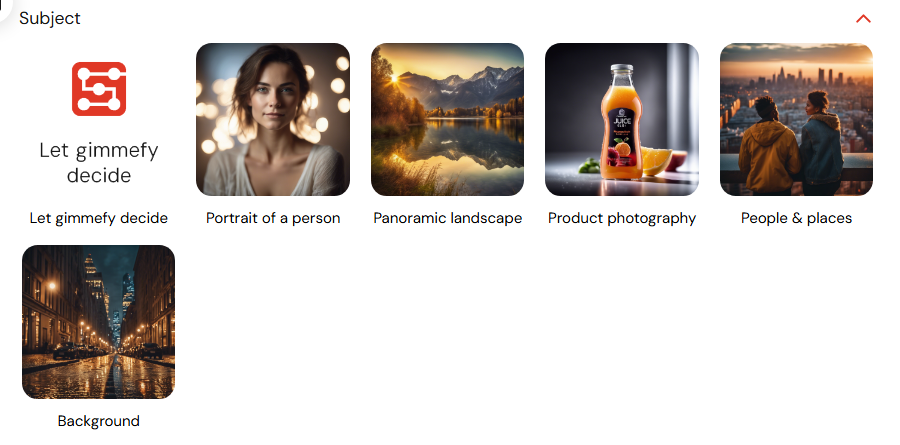
Task: Collapse the Subject section with the red chevron
Action: (x=863, y=19)
